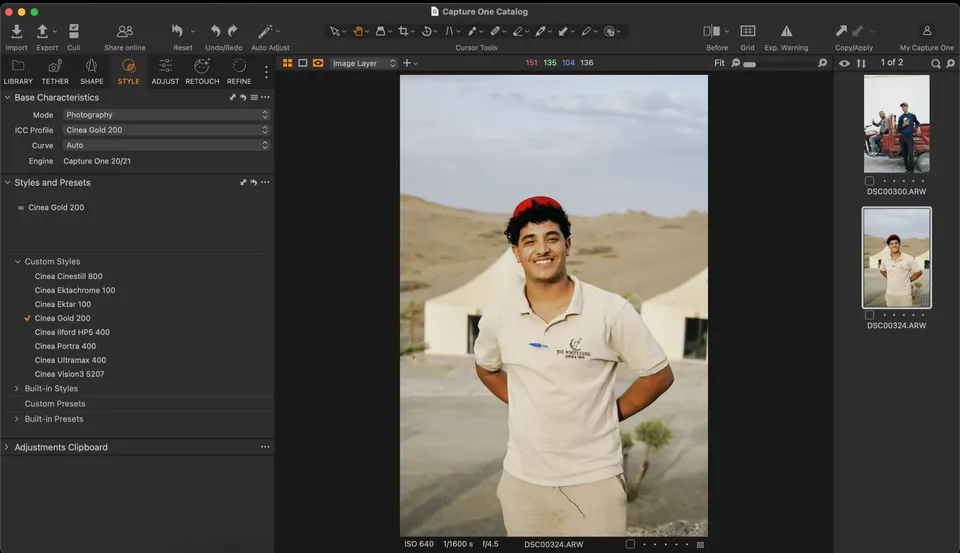Click the Undo arrow icon
This screenshot has height=553, width=960.
click(x=216, y=31)
